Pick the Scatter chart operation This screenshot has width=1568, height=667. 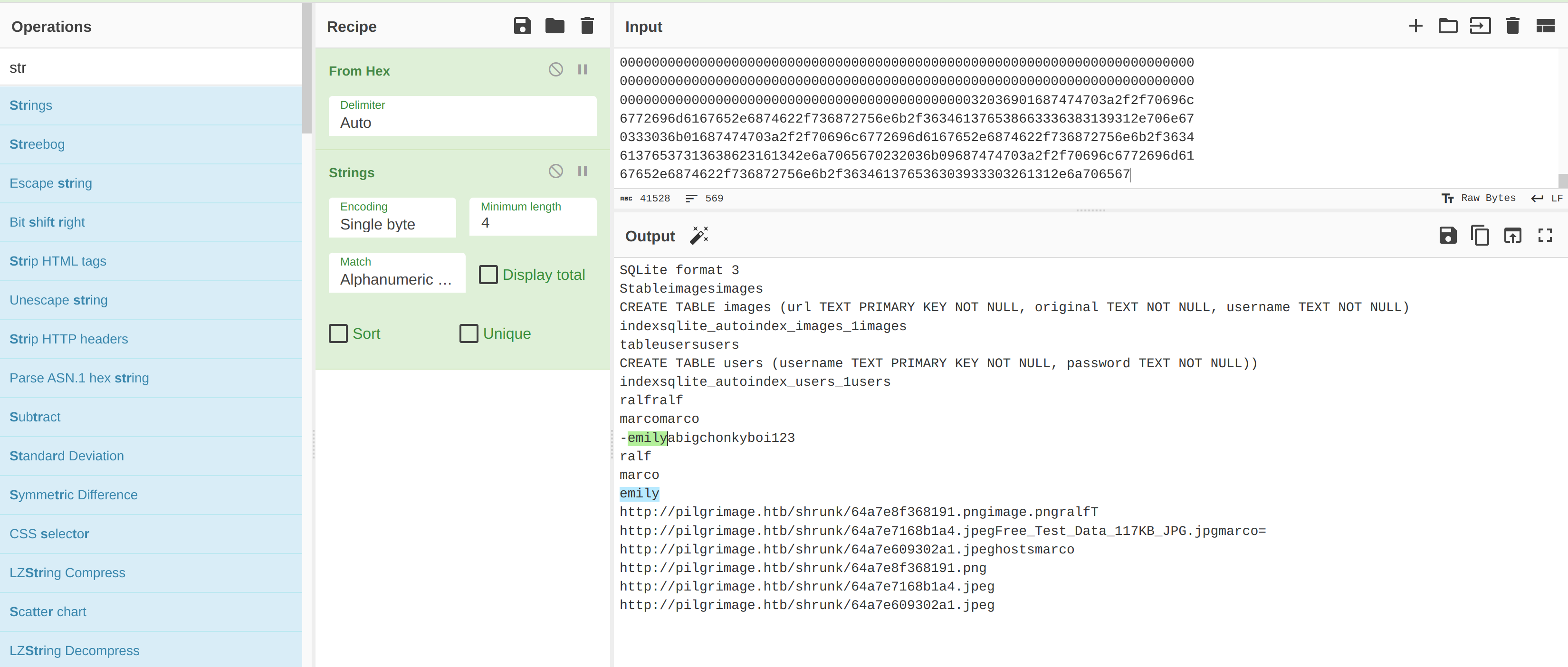151,611
